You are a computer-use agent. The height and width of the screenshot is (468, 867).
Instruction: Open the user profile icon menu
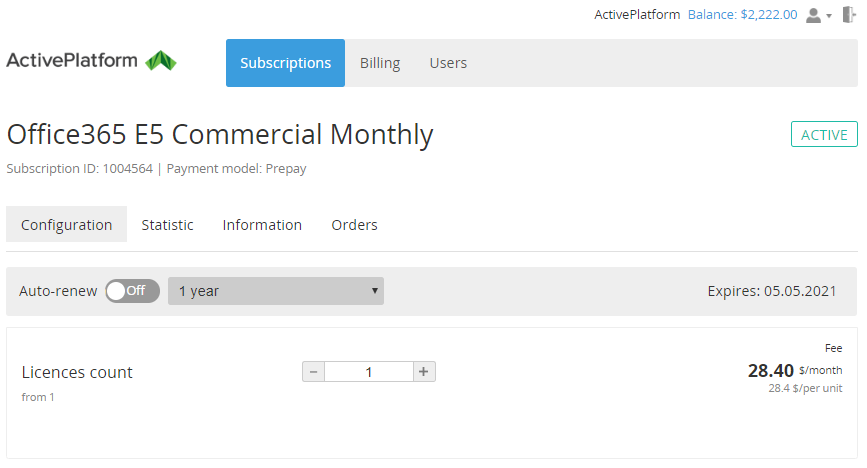813,15
